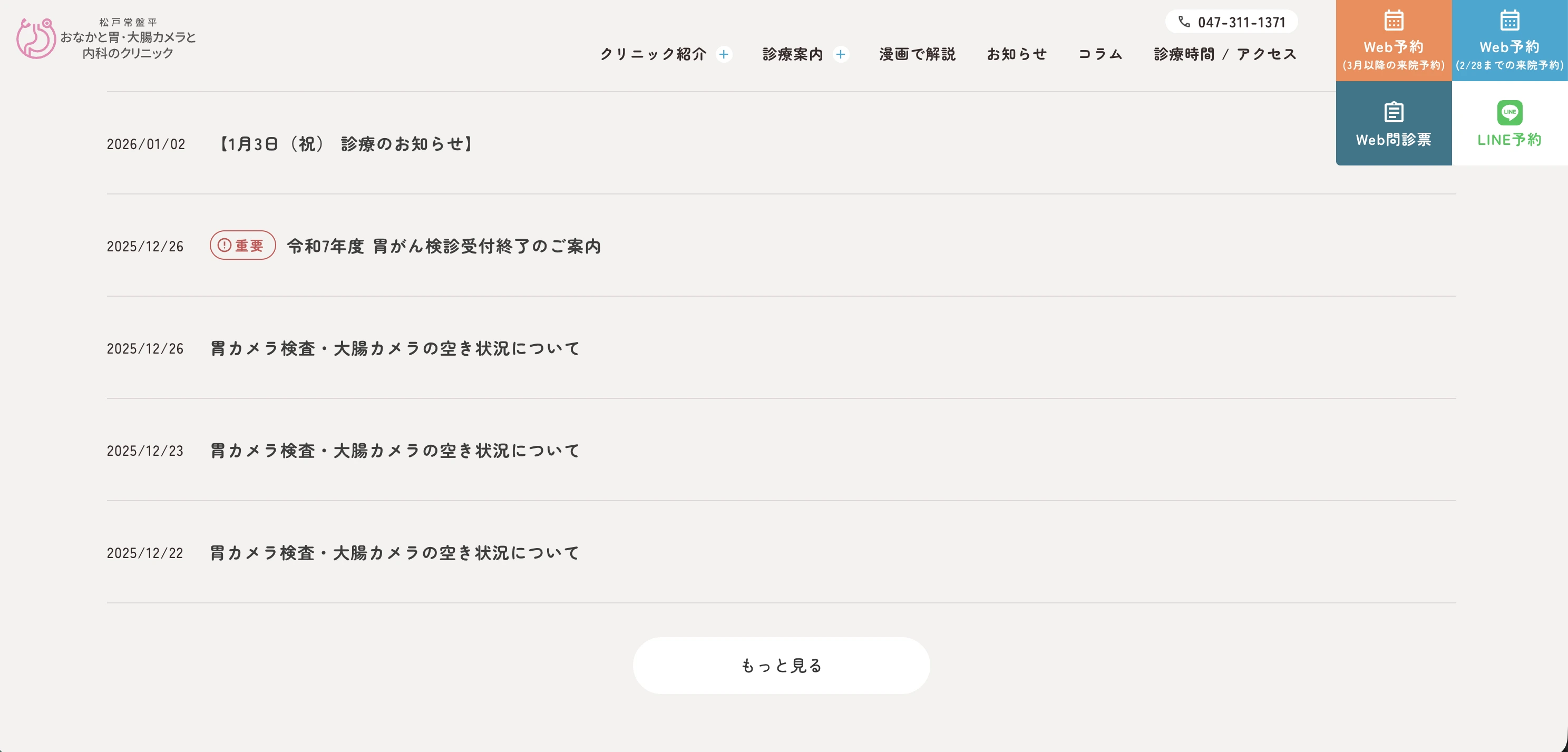Click the green LINE app icon

coord(1509,113)
